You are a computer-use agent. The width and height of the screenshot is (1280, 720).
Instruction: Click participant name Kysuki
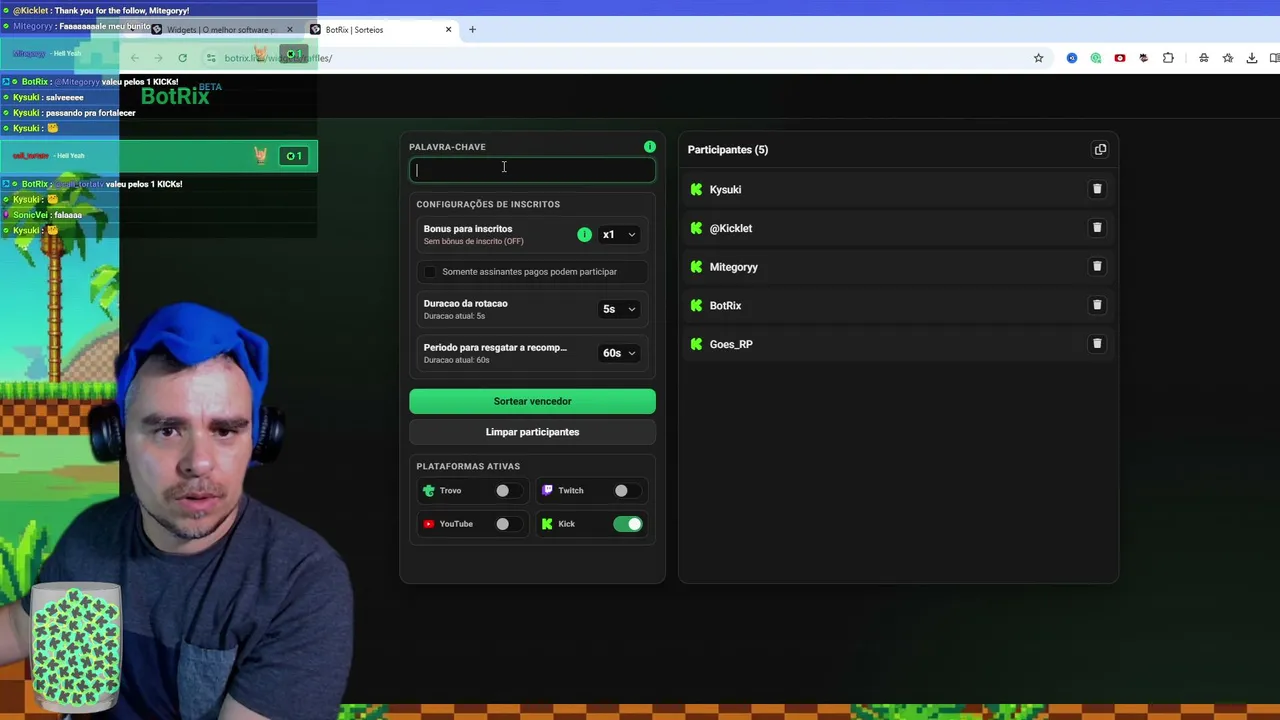(725, 190)
